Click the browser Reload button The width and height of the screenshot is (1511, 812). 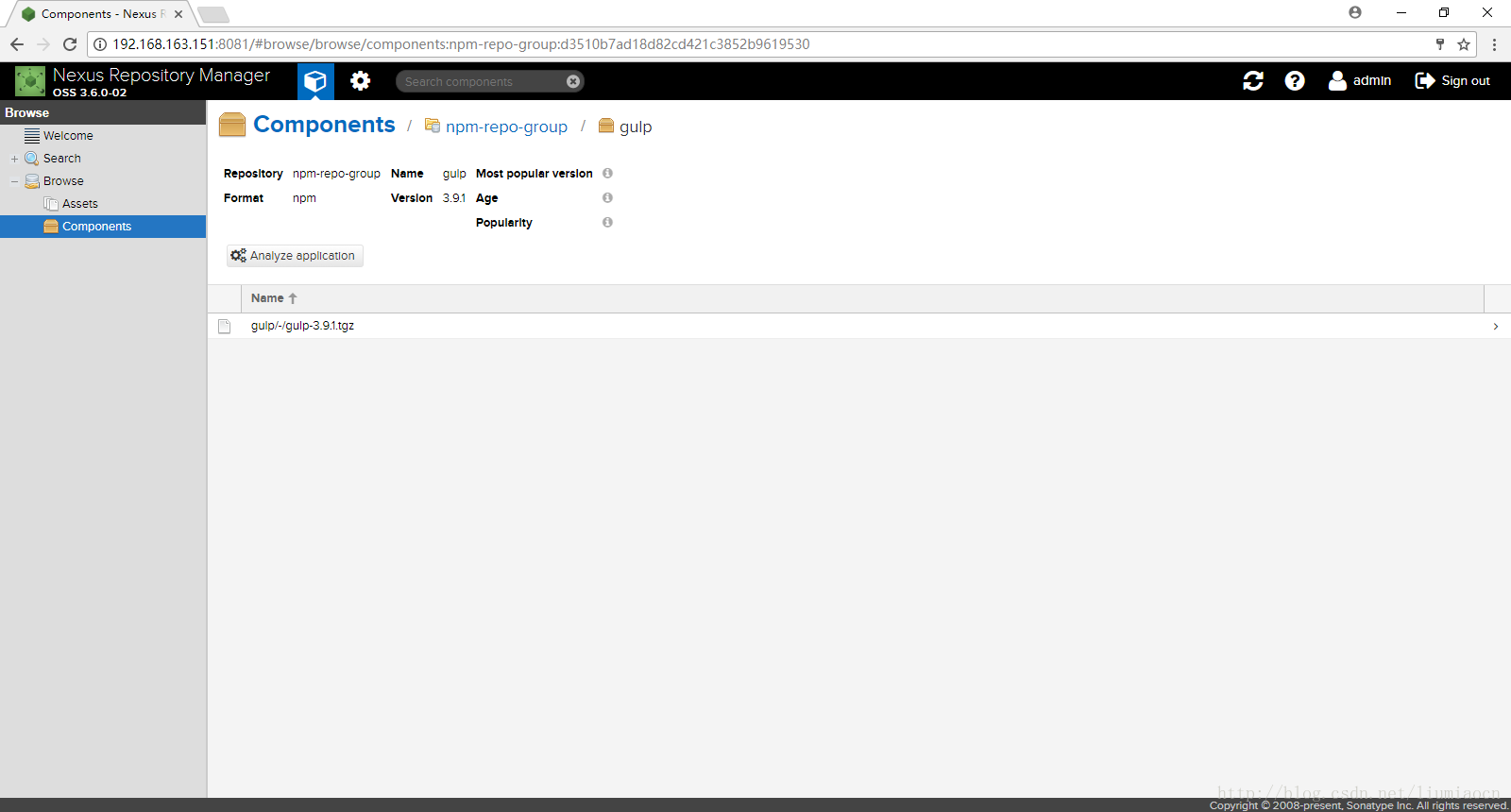point(70,44)
